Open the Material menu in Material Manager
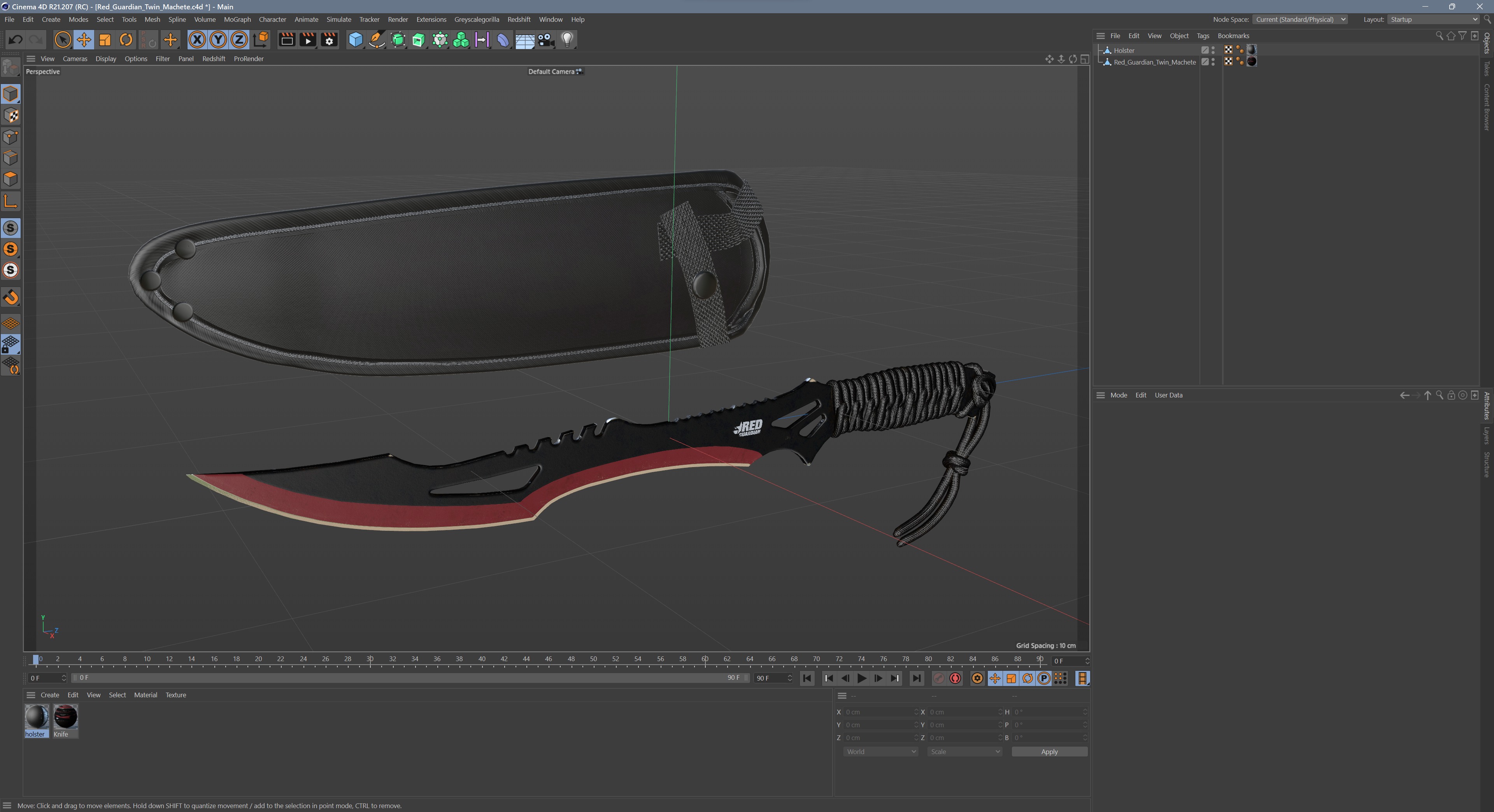The height and width of the screenshot is (812, 1494). coord(145,695)
